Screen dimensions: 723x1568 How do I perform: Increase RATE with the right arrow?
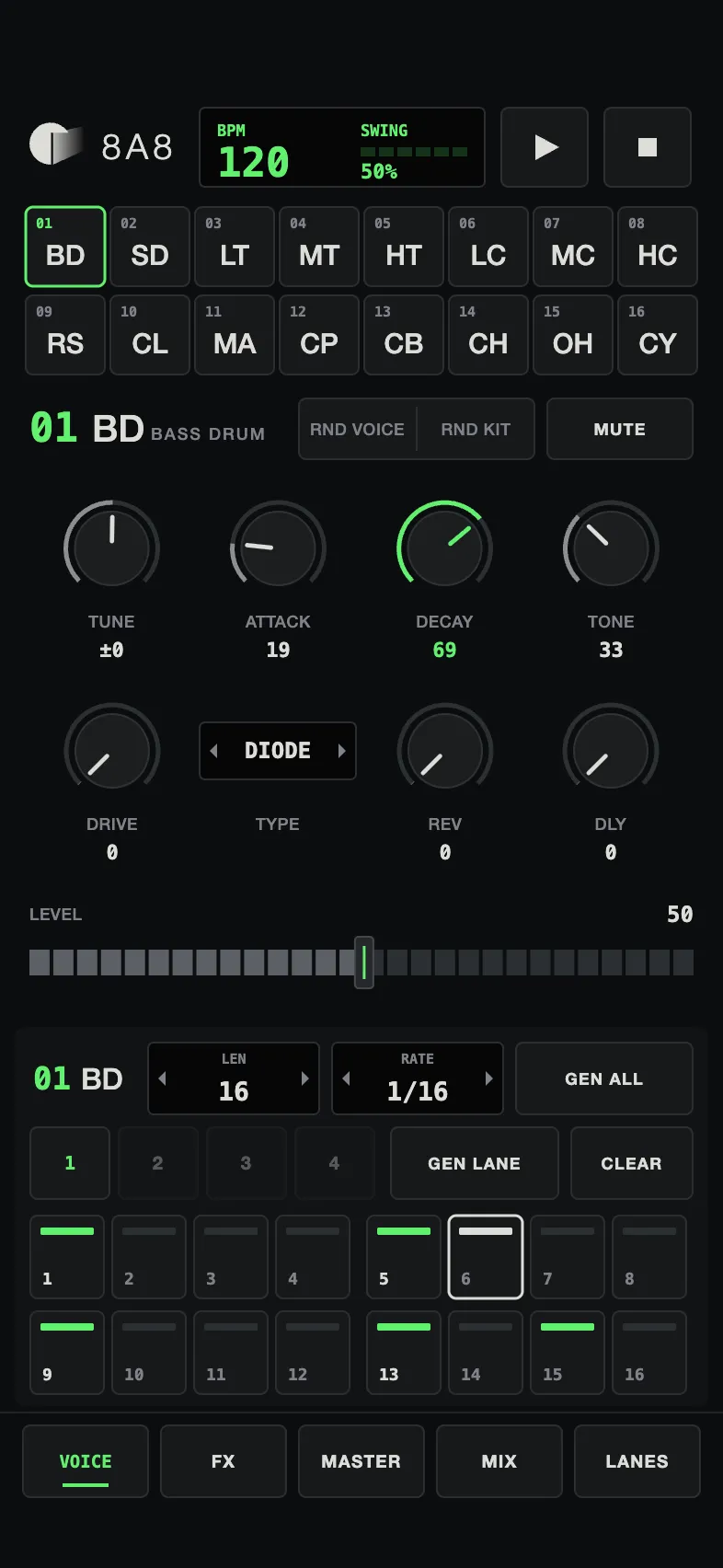(488, 1078)
